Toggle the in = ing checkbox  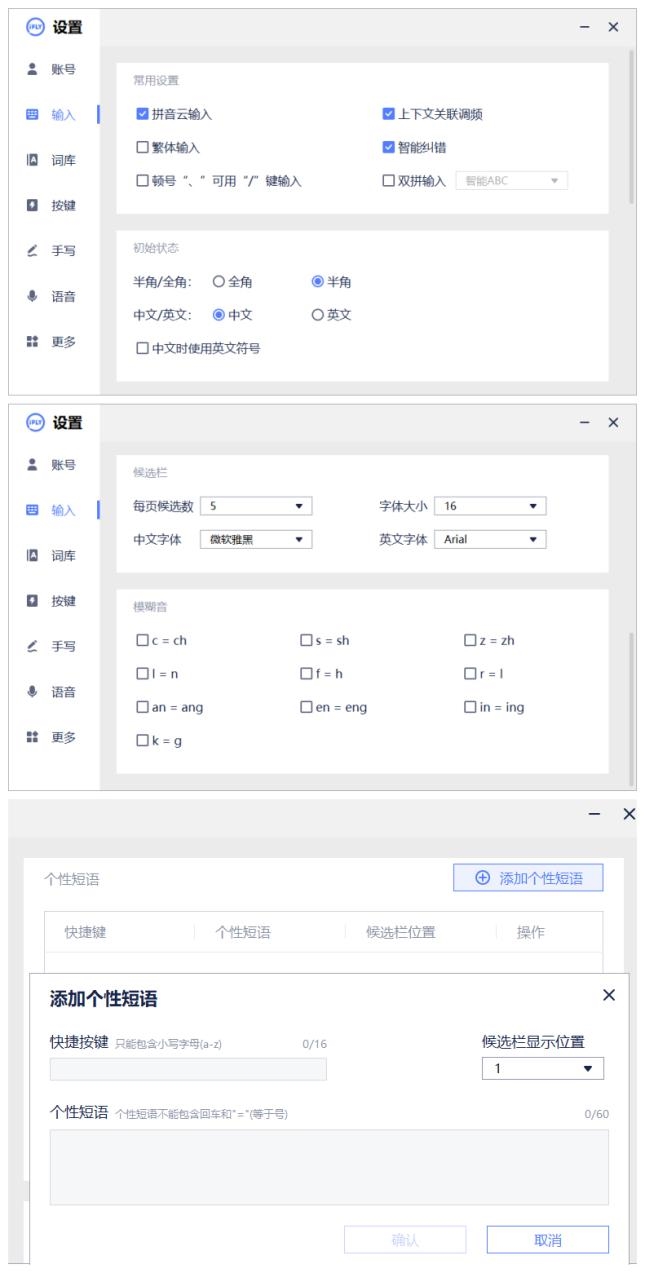coord(471,707)
